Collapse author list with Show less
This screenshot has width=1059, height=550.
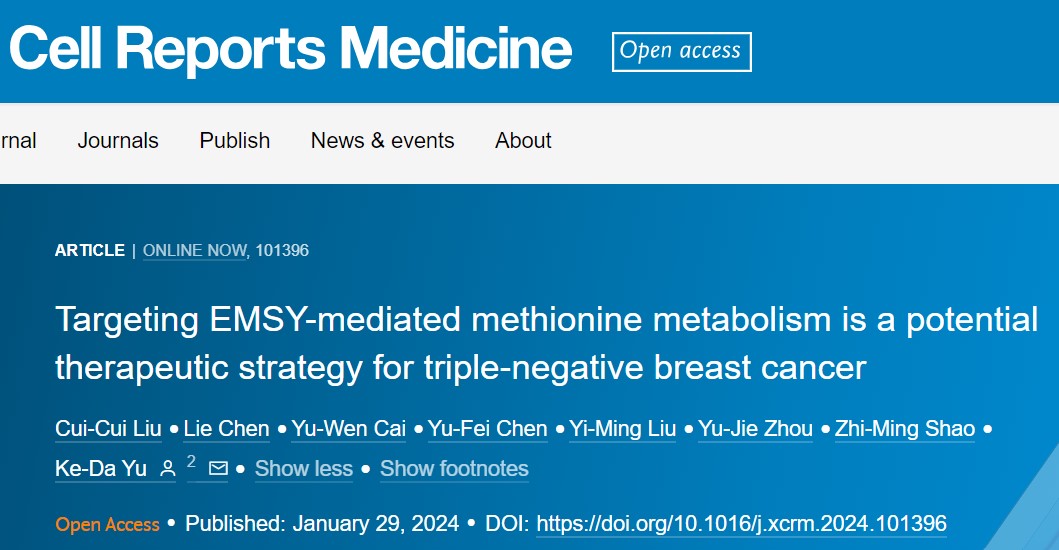tap(304, 468)
